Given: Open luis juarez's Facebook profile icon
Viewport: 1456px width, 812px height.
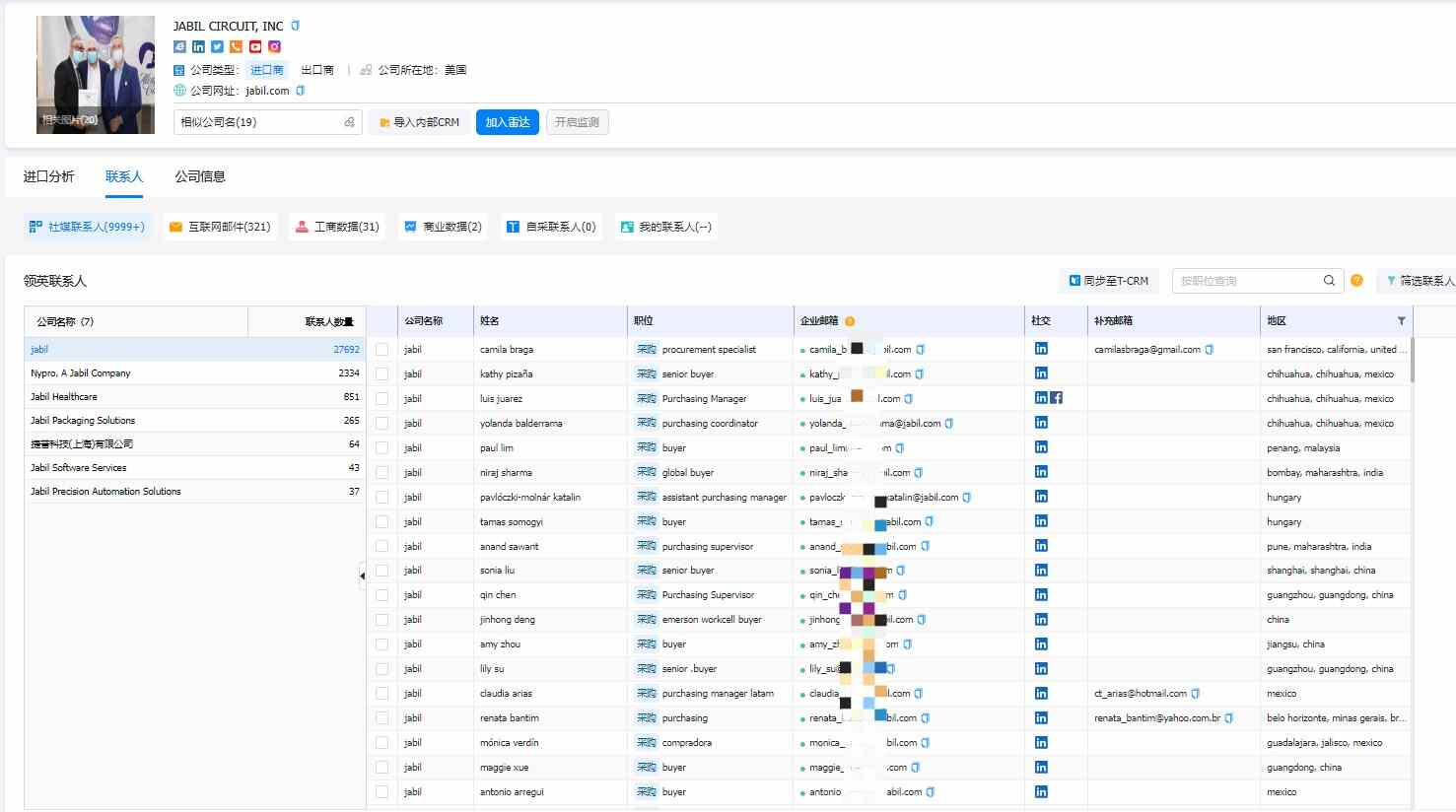Looking at the screenshot, I should 1056,398.
